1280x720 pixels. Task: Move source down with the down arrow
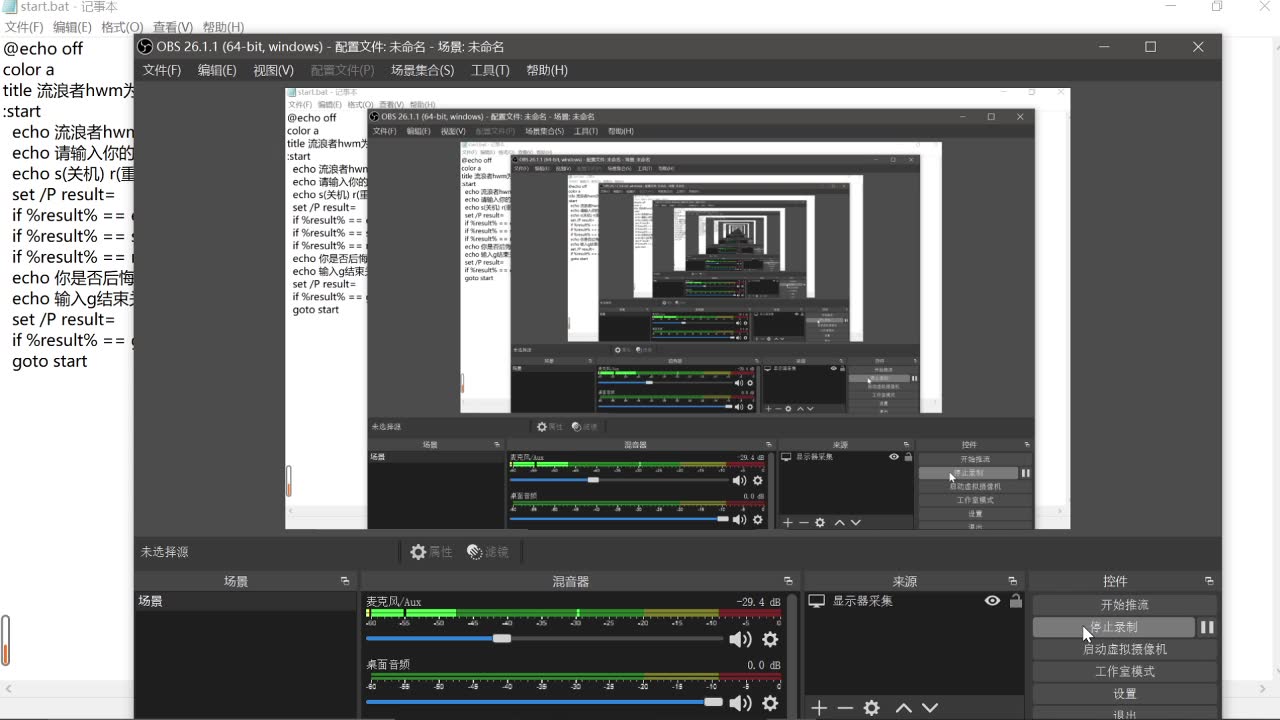(930, 708)
